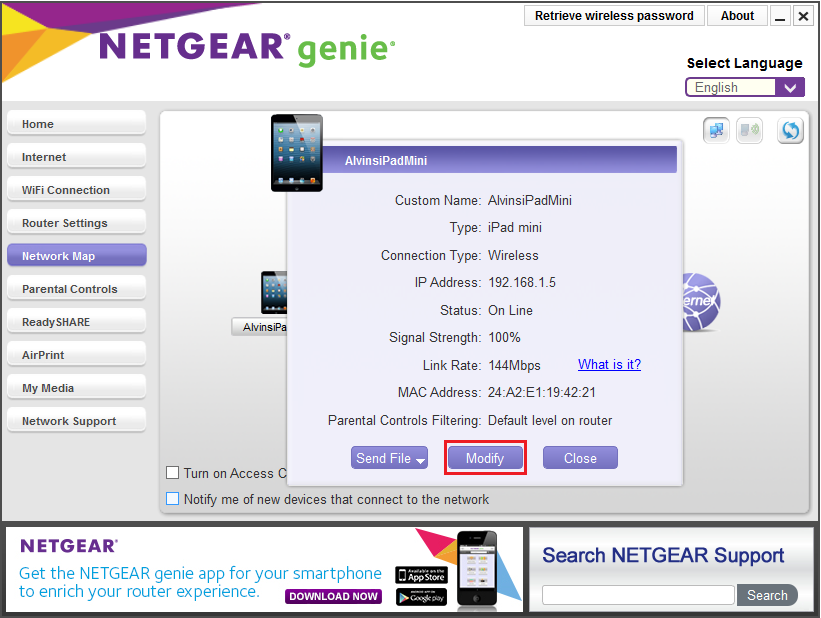Open ReadySHARE page
Screen dimensions: 821x618
(x=76, y=322)
